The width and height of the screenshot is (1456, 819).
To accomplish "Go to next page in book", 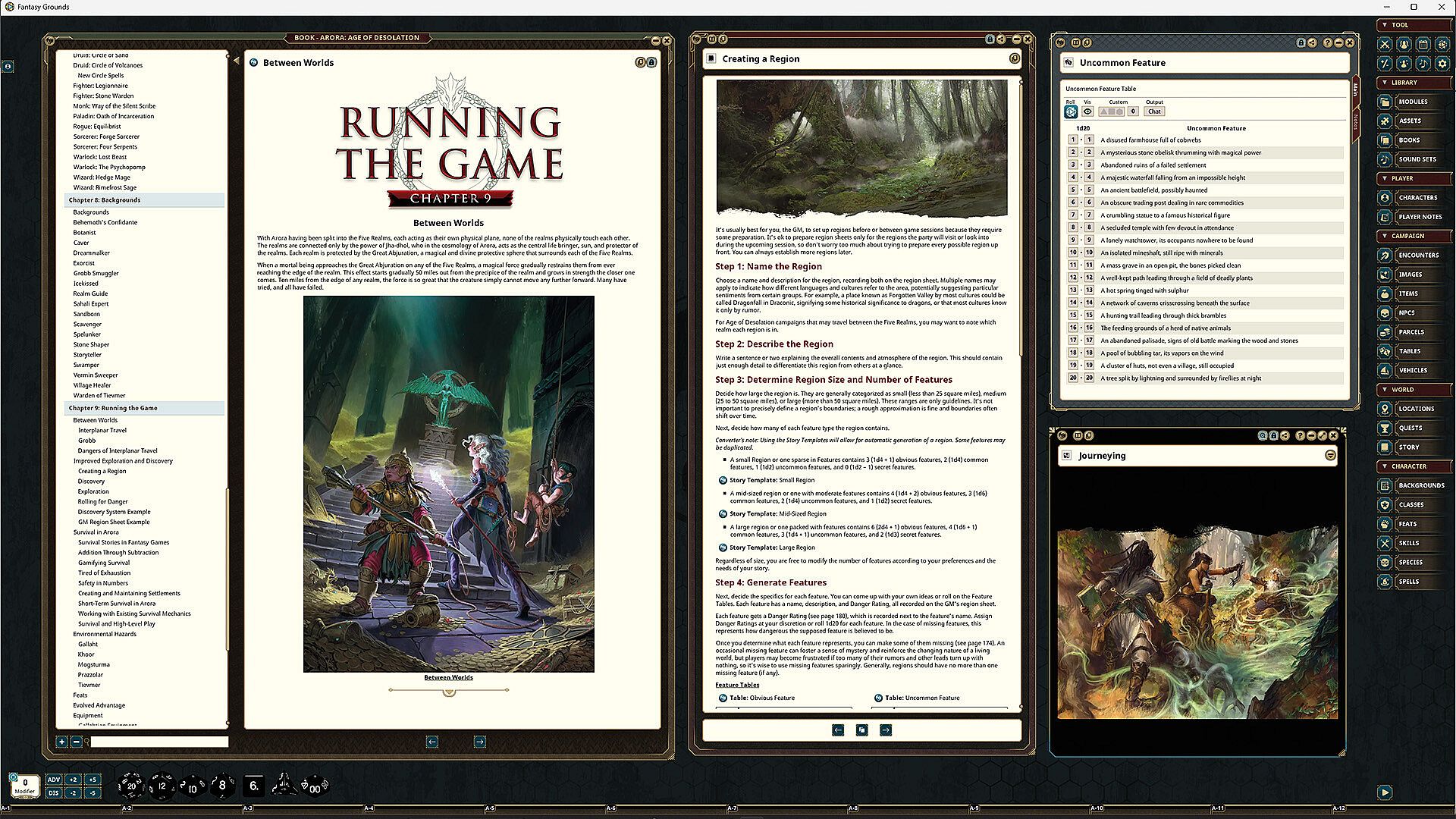I will click(479, 742).
